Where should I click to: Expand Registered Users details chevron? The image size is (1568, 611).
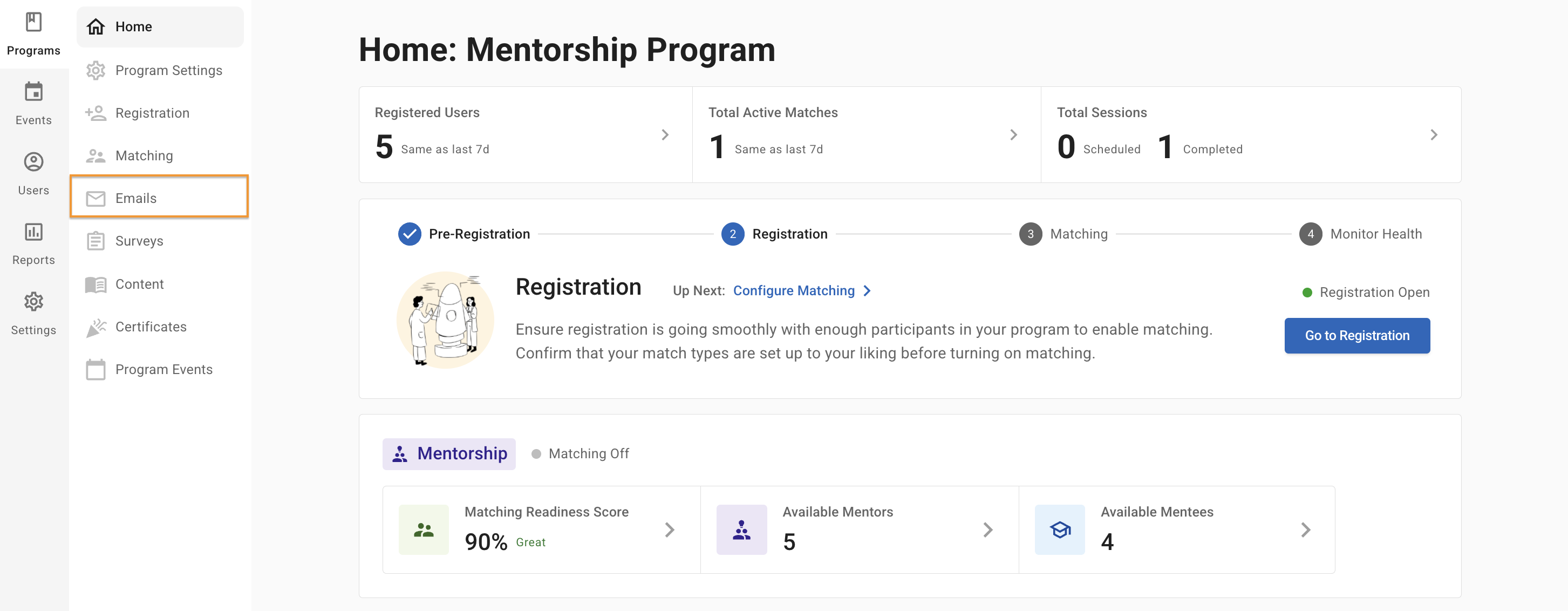[665, 134]
